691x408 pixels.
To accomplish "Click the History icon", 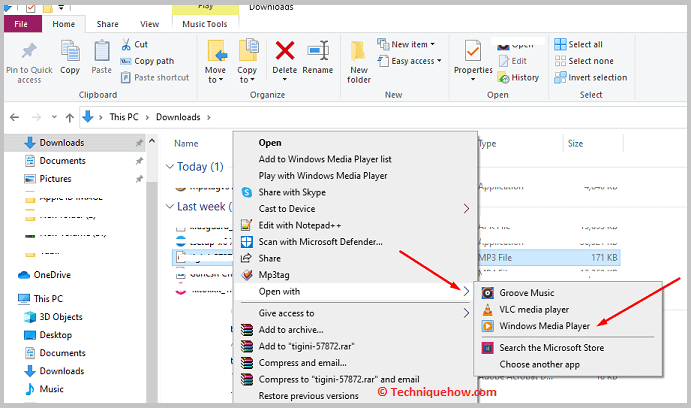I will tap(504, 78).
